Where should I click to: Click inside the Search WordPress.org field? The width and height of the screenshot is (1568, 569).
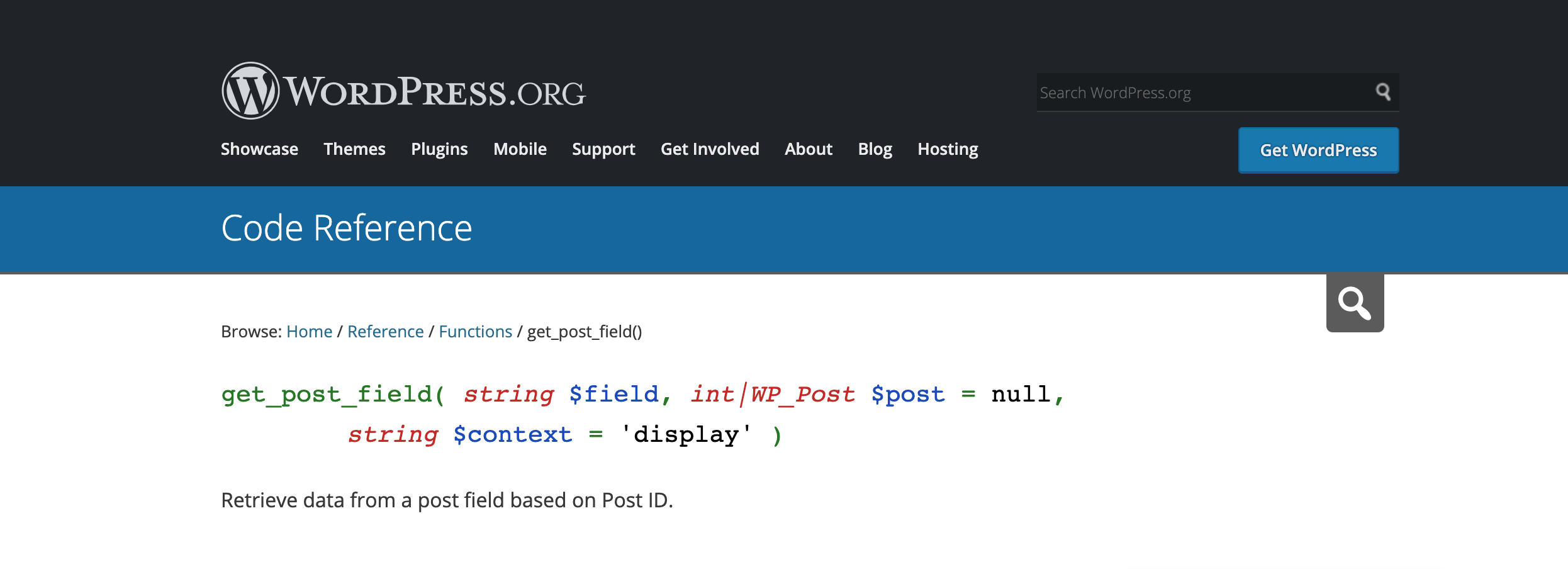(1196, 92)
